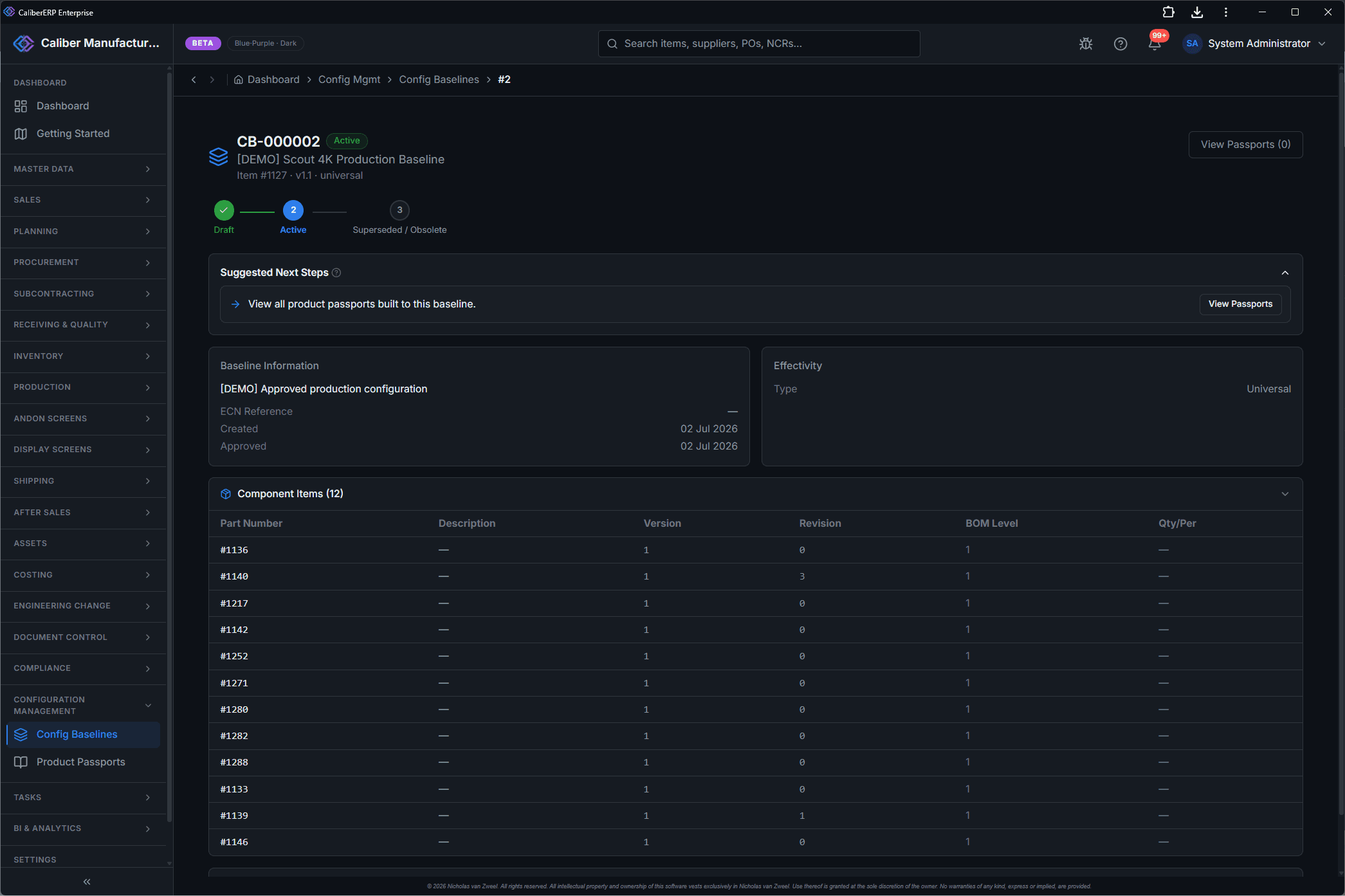
Task: Expand the Engineering Change section
Action: [83, 606]
